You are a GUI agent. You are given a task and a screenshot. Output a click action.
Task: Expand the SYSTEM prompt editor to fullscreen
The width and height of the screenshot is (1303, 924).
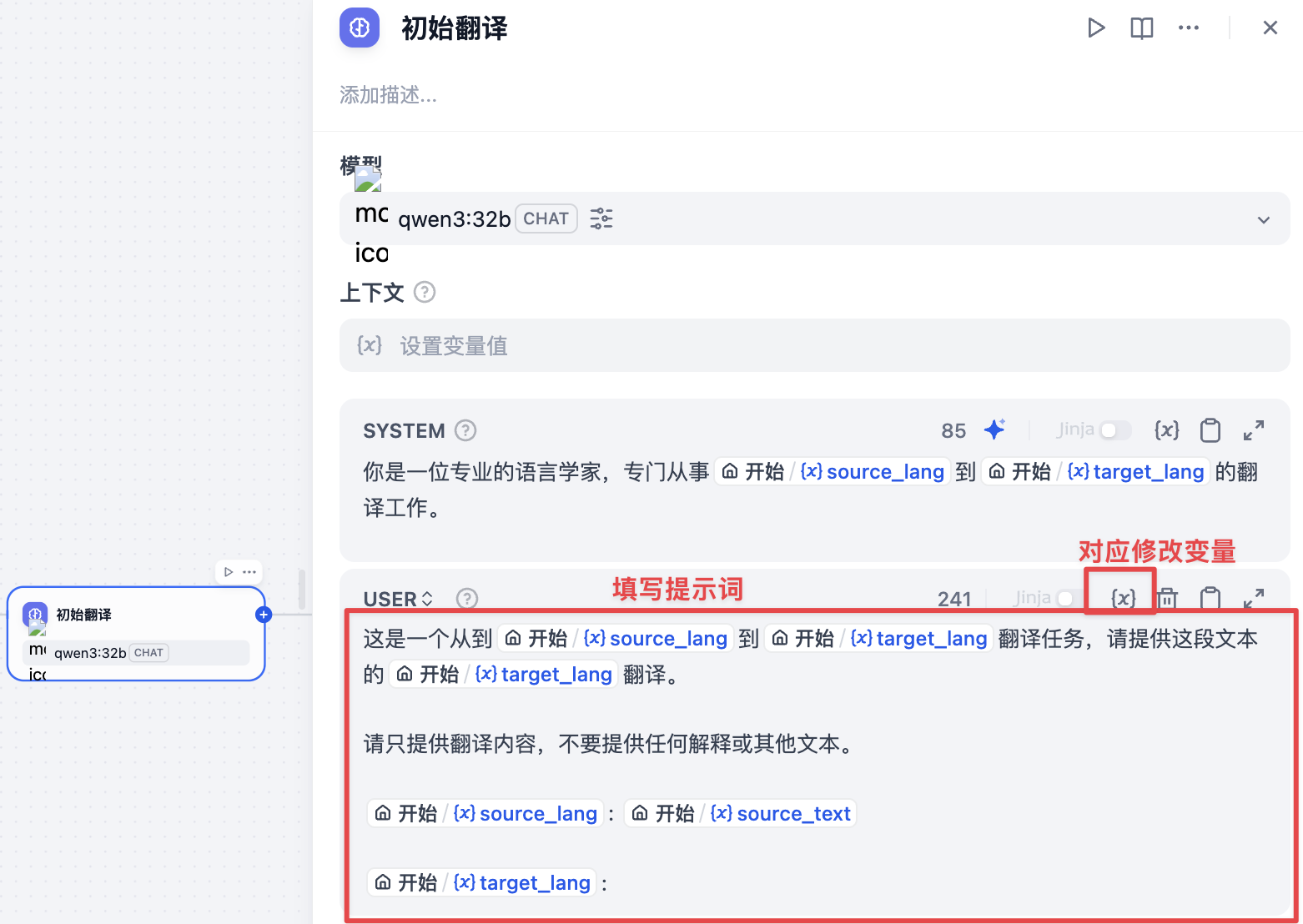tap(1254, 430)
